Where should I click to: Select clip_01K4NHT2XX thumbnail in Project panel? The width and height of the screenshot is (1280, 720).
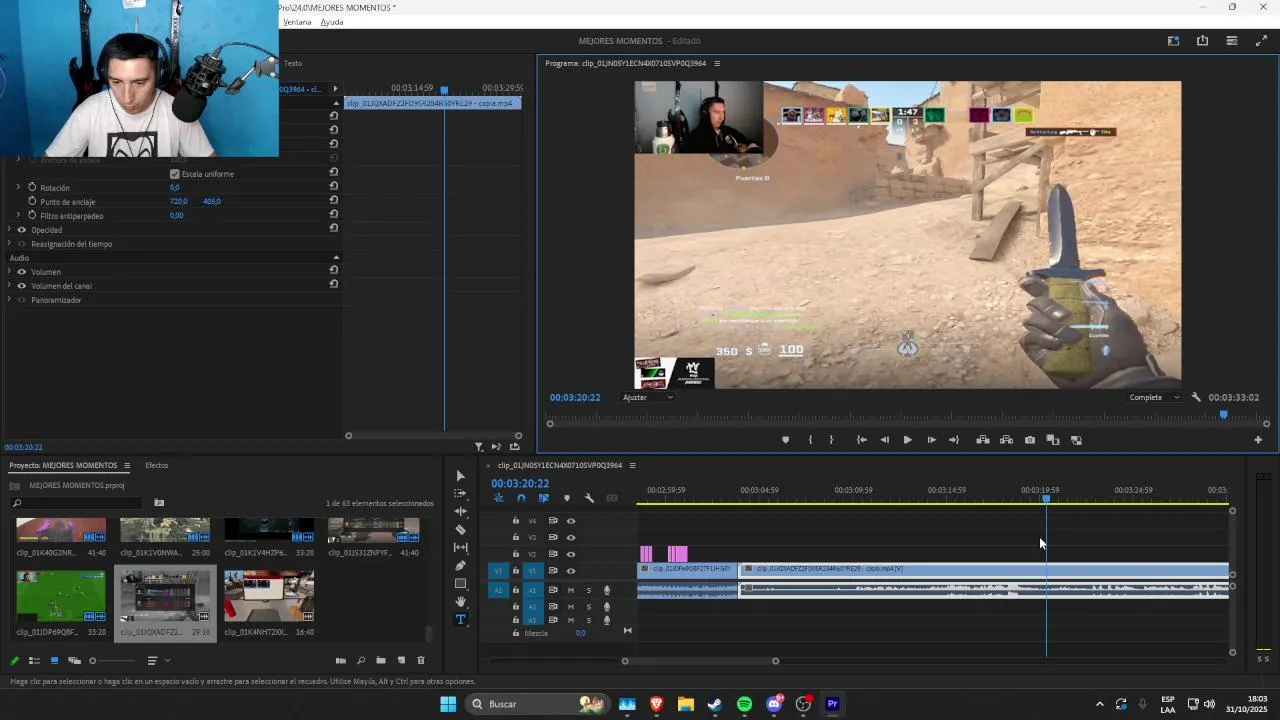(x=269, y=596)
